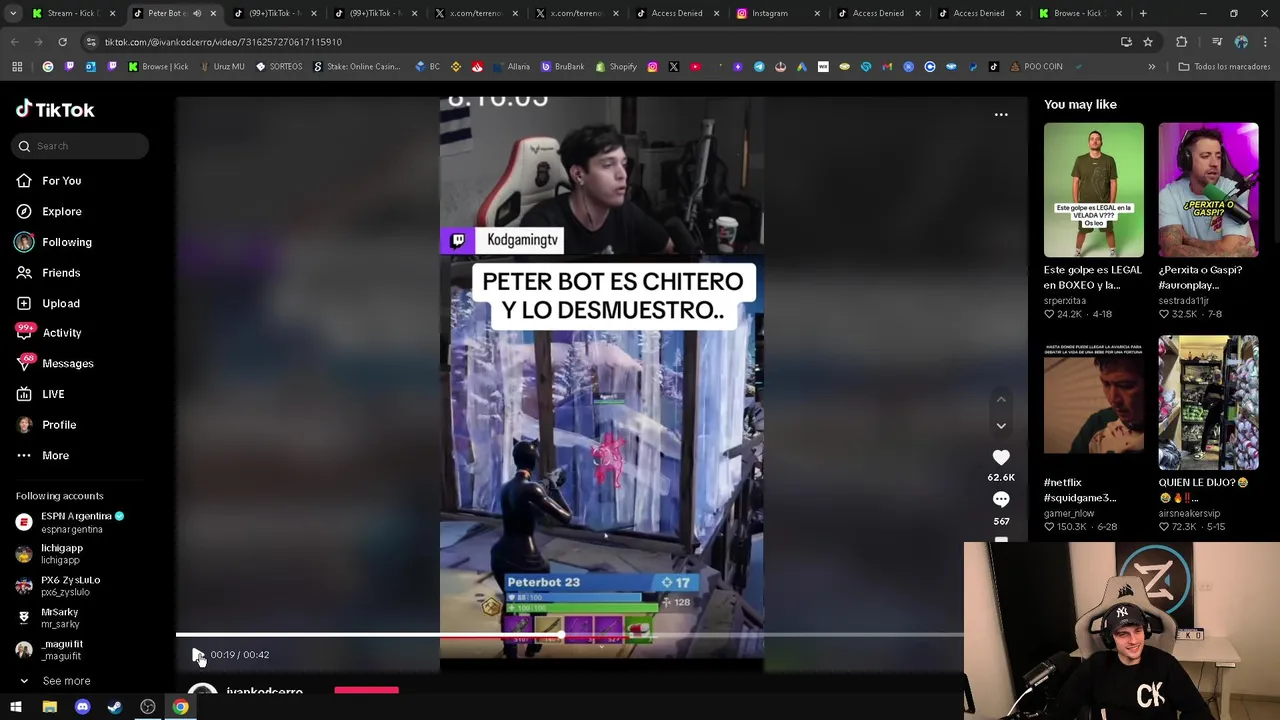Resume the video with play button
The image size is (1280, 720).
(x=197, y=655)
